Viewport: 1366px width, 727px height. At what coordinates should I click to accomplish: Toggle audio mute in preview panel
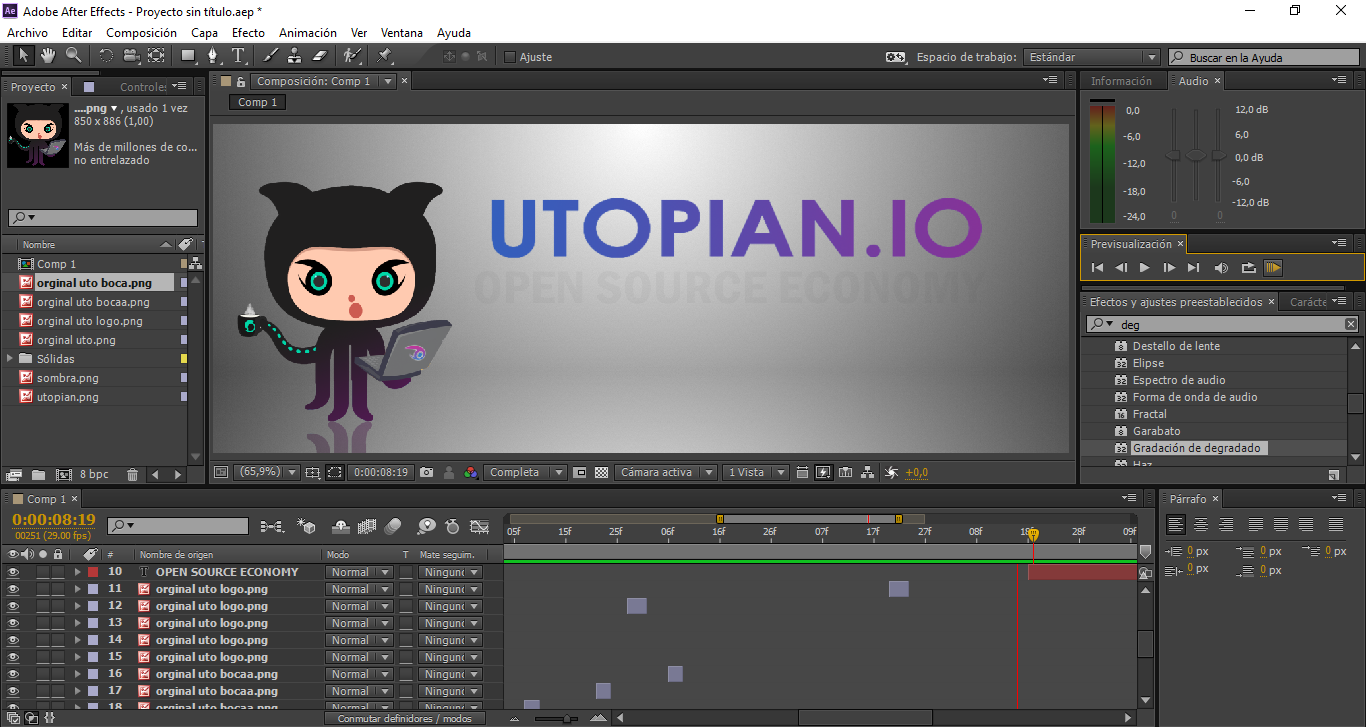pos(1221,267)
